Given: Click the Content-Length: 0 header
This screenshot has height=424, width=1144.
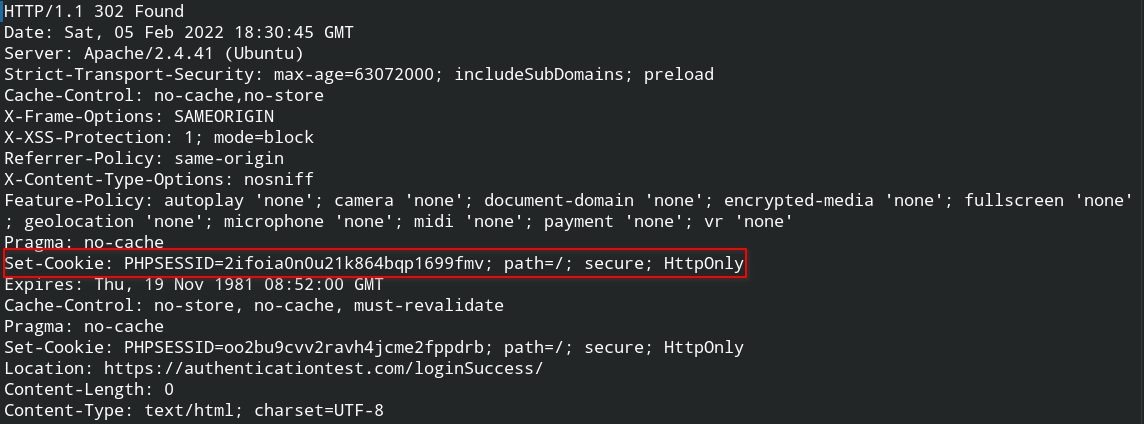Looking at the screenshot, I should (89, 389).
